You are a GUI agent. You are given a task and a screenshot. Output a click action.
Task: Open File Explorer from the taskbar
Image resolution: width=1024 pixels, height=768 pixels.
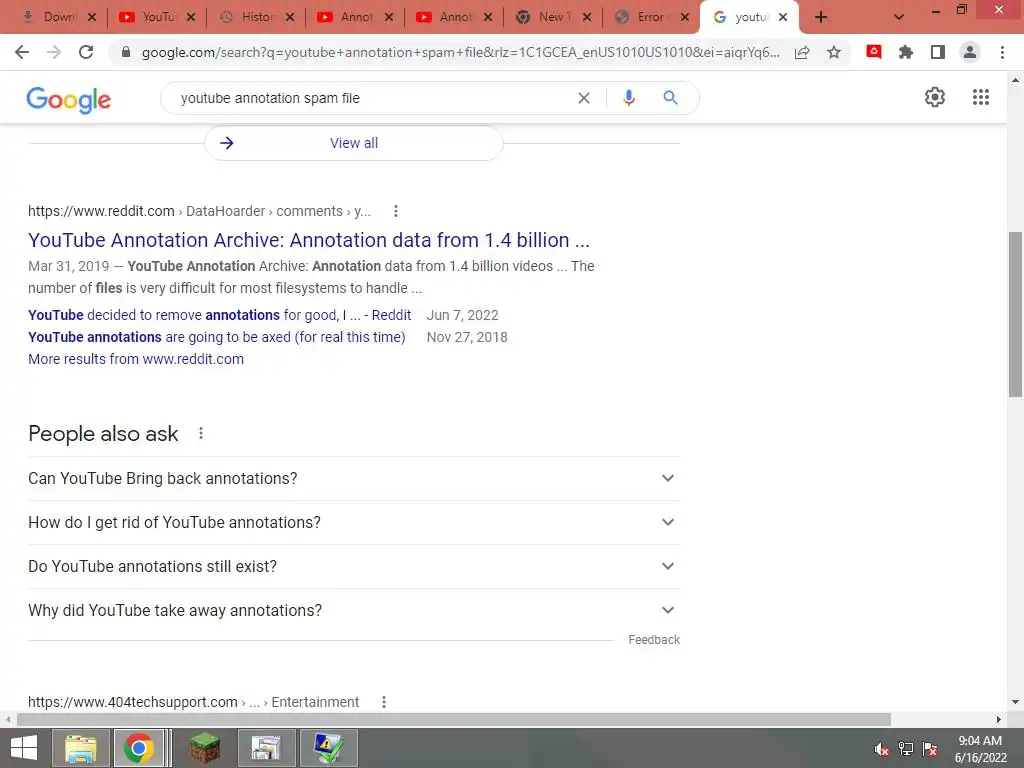click(x=81, y=748)
